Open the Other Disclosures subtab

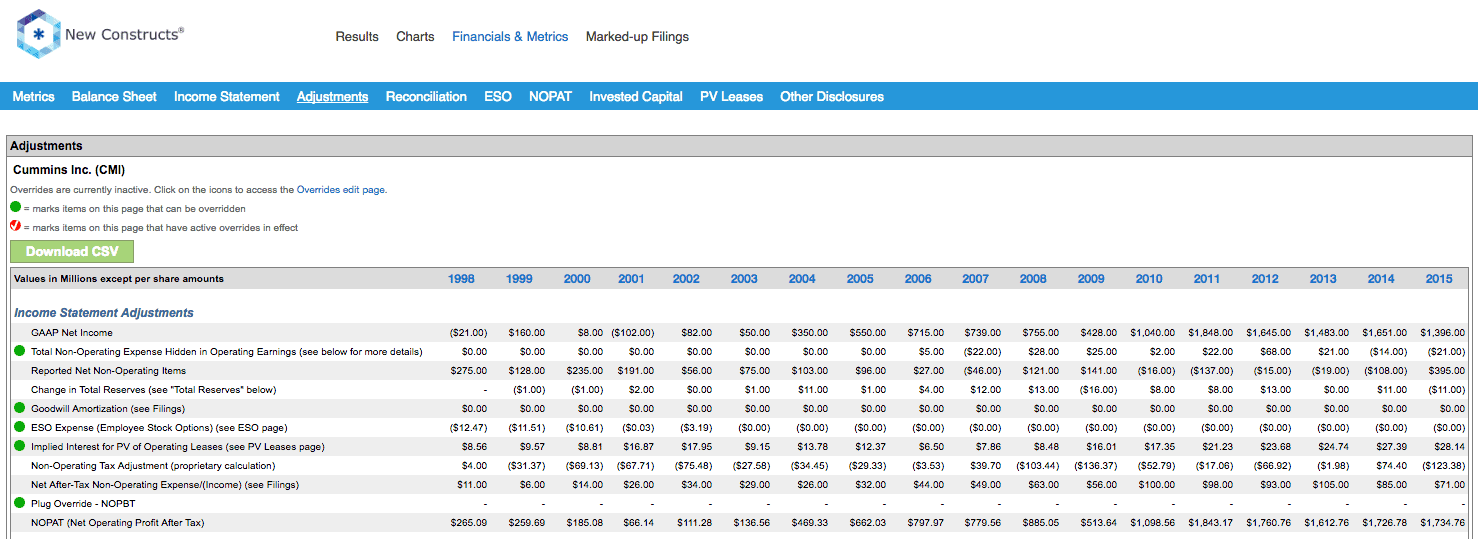[x=832, y=97]
